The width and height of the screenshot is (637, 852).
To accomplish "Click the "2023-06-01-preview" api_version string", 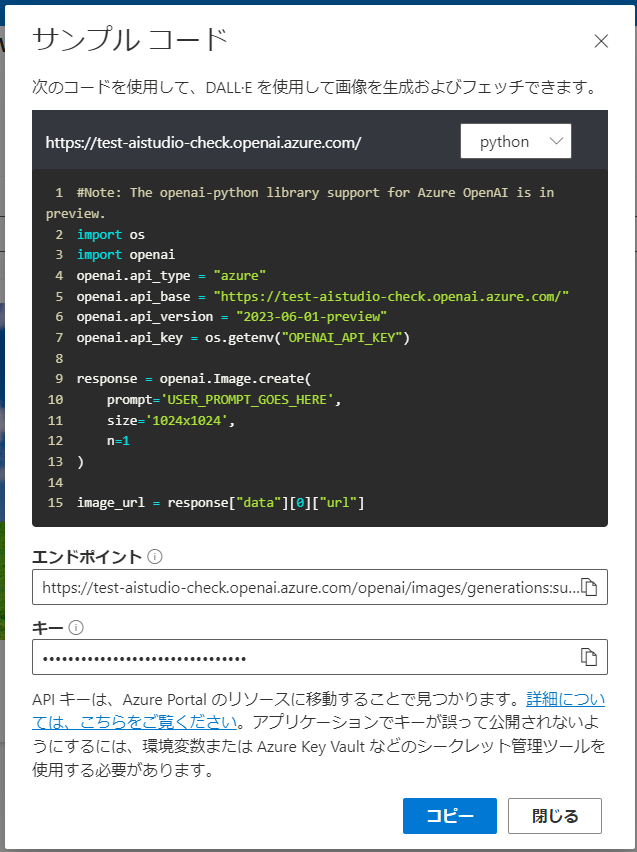I will pos(311,317).
